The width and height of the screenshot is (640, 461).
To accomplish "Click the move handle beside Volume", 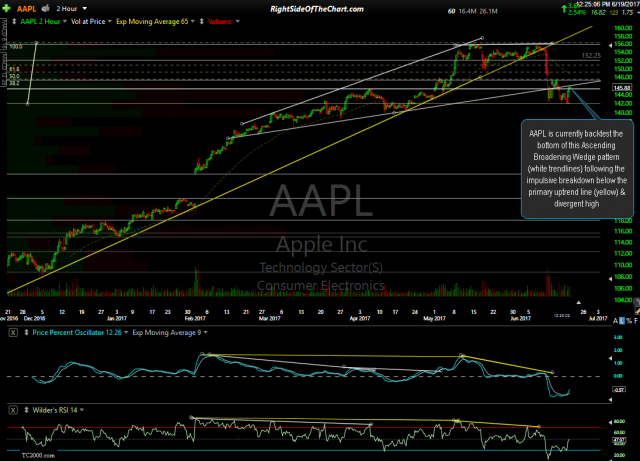I will coord(202,21).
